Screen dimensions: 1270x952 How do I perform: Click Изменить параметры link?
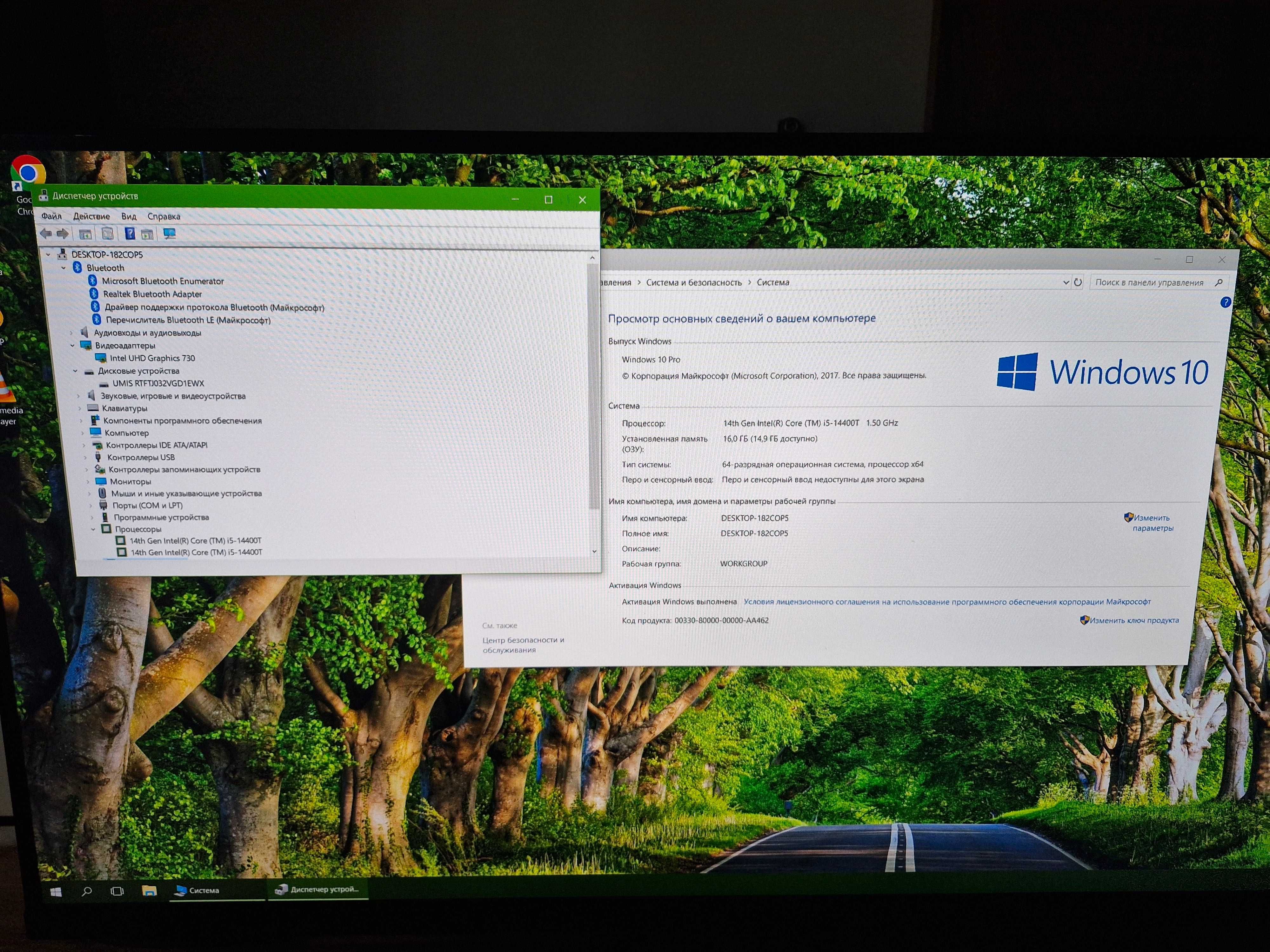[x=1152, y=523]
